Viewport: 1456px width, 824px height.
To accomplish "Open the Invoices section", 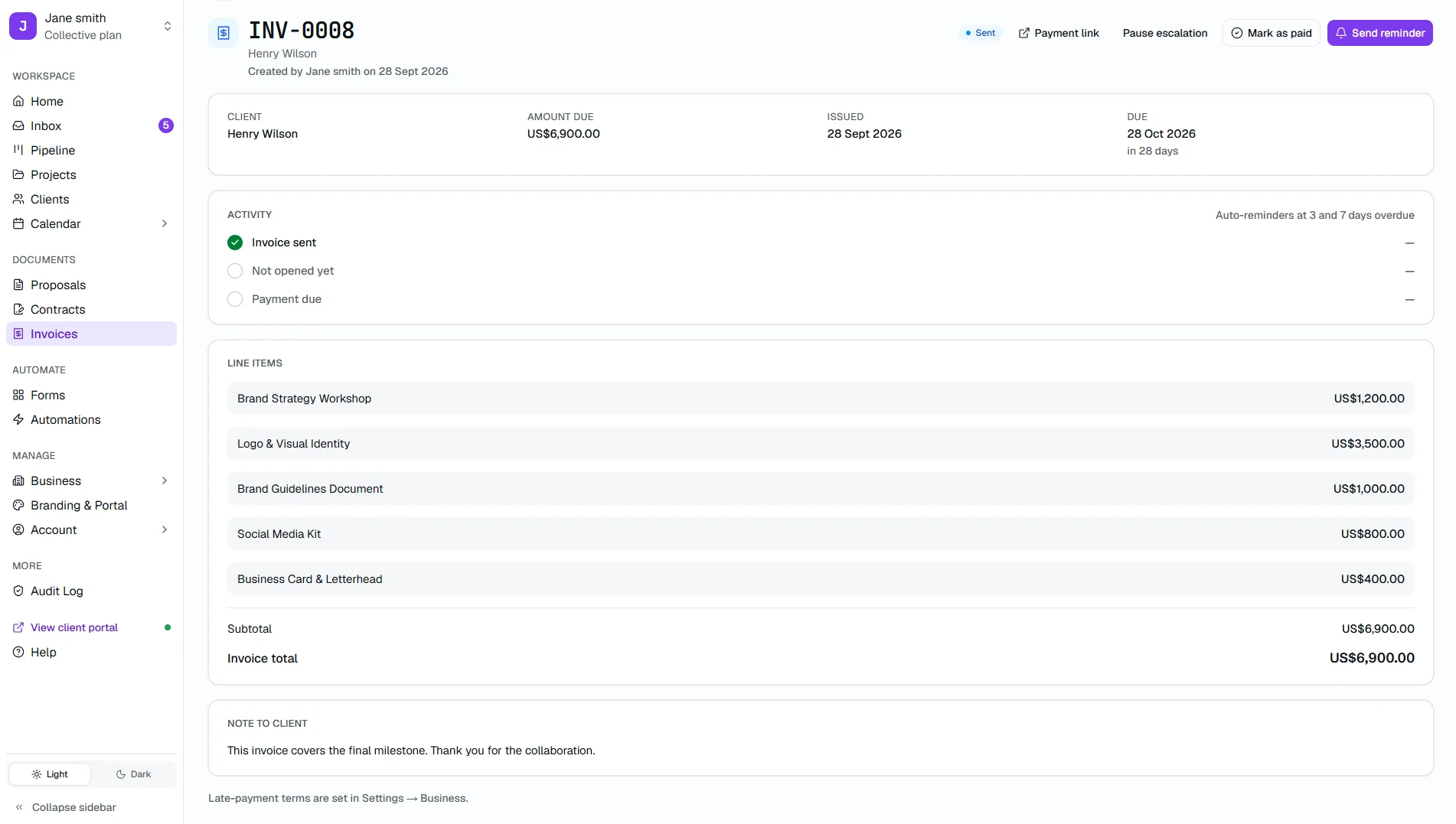I will coord(91,334).
